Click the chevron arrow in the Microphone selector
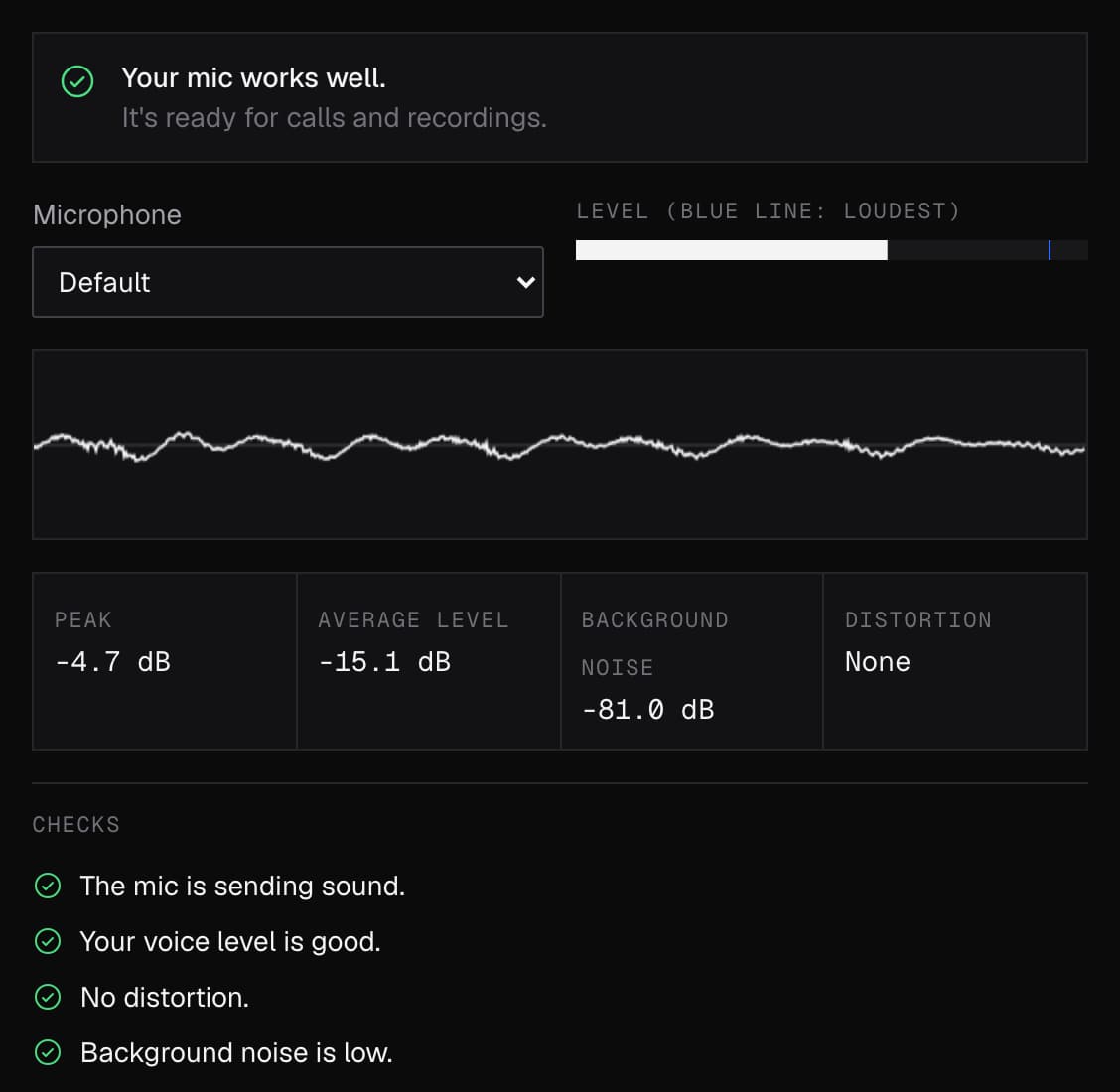Viewport: 1120px width, 1092px height. pos(525,282)
